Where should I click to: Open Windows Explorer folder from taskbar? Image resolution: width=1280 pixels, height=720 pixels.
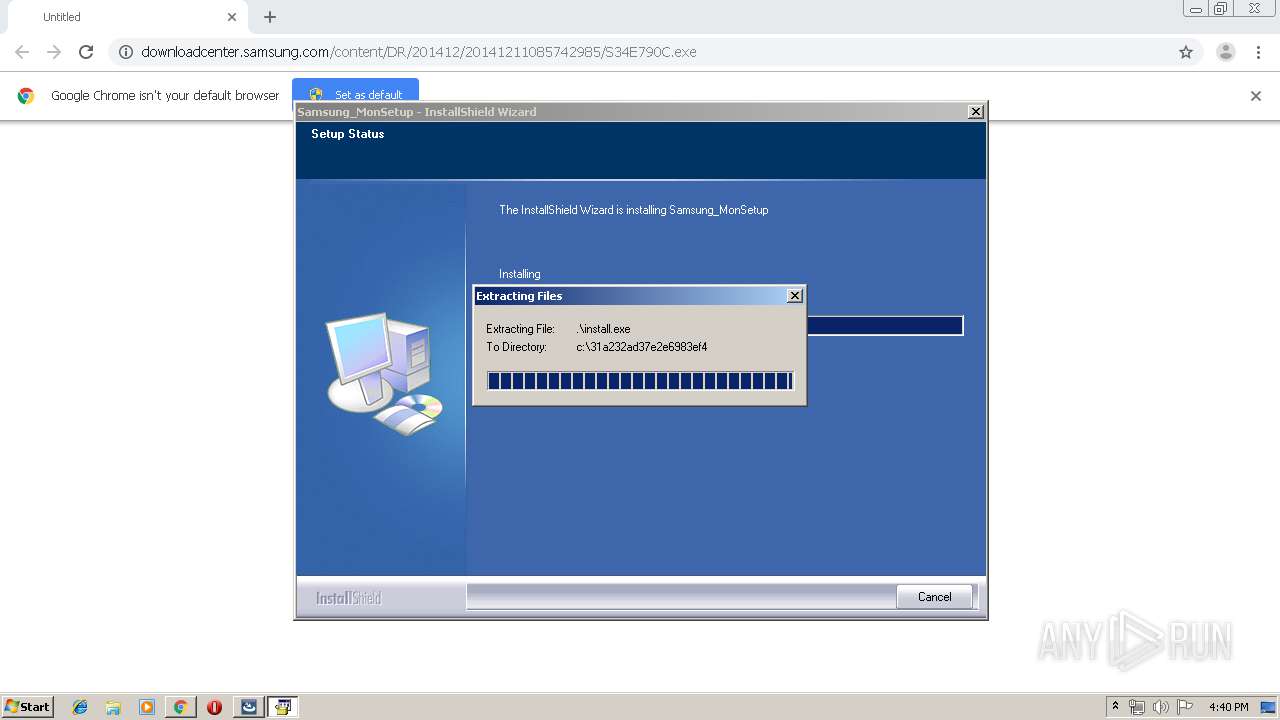[x=113, y=707]
